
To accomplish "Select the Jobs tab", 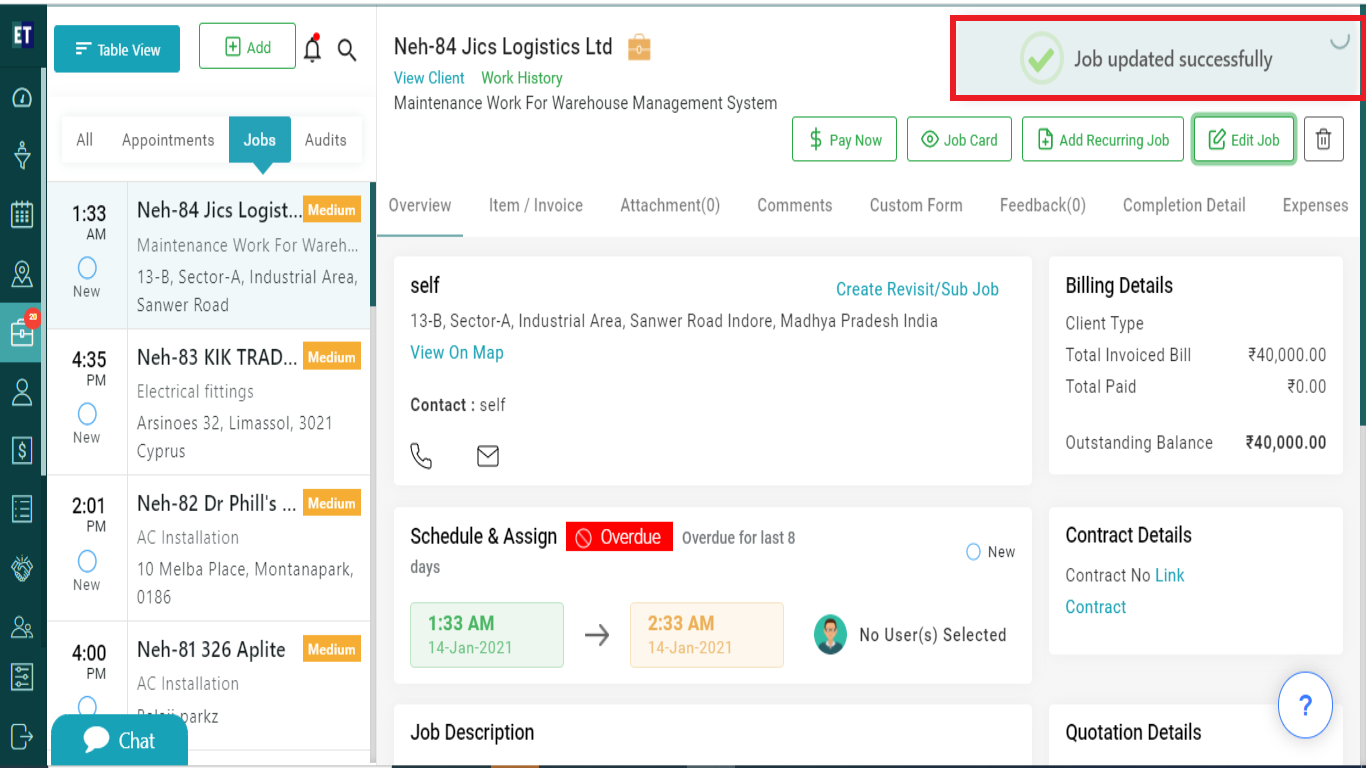I will (260, 140).
